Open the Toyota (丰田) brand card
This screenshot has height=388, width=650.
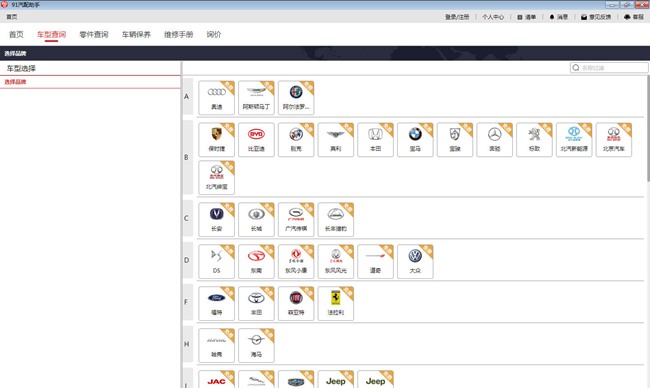click(256, 303)
